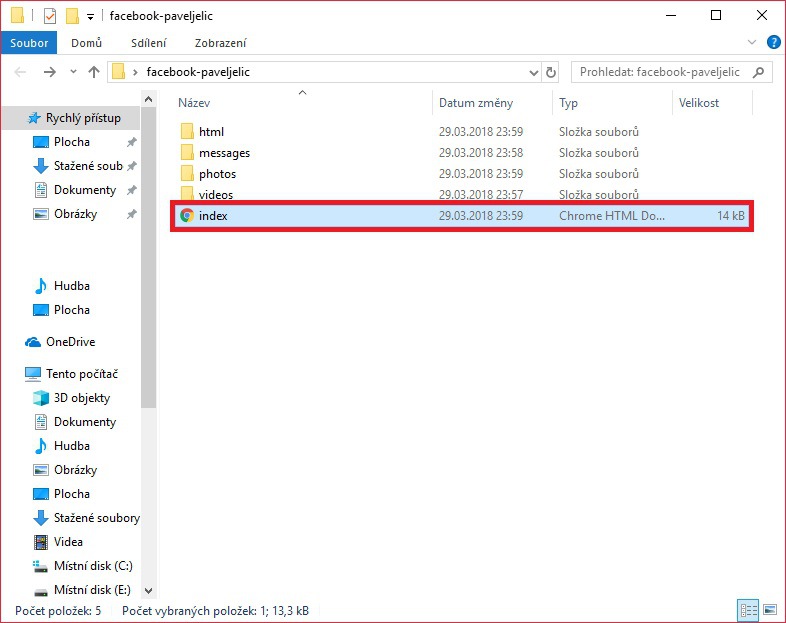Viewport: 786px width, 623px height.
Task: Expand the address bar history dropdown
Action: pos(533,73)
